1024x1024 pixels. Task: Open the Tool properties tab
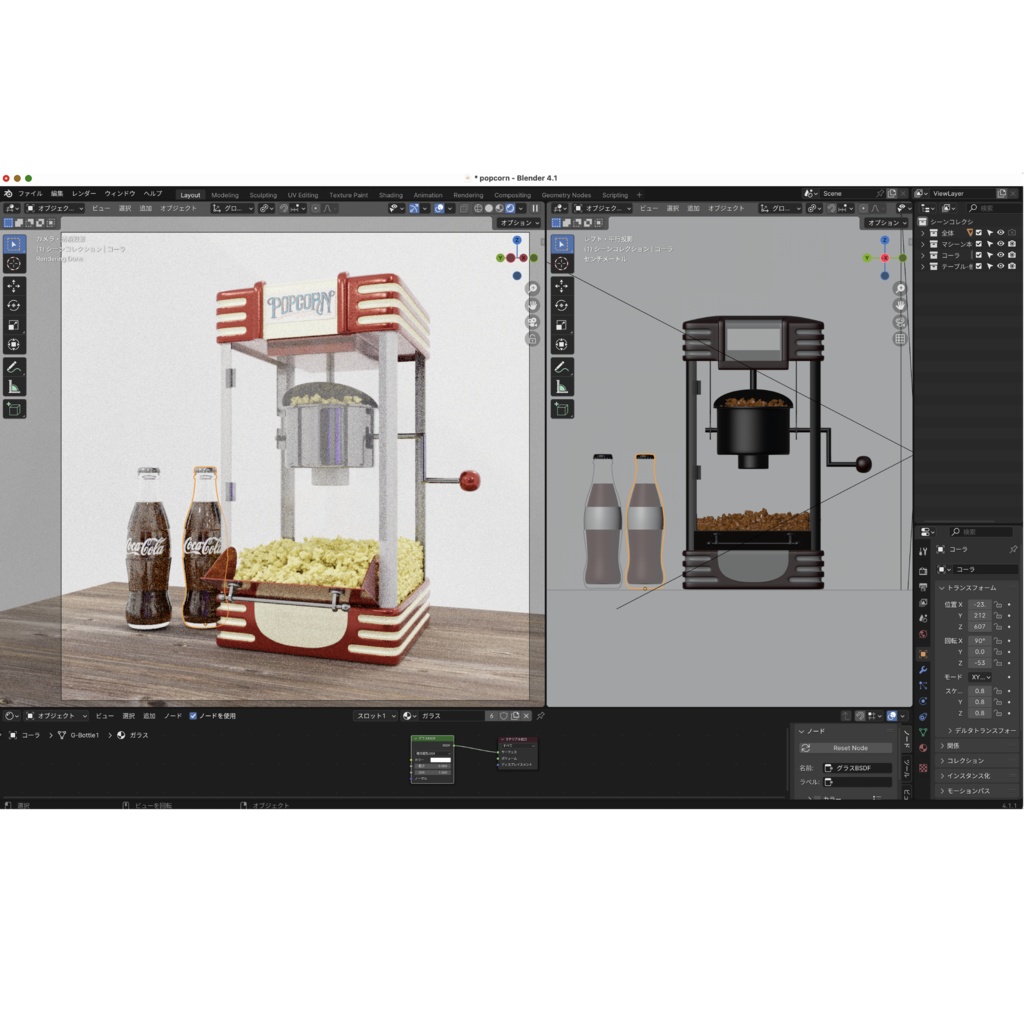point(923,552)
